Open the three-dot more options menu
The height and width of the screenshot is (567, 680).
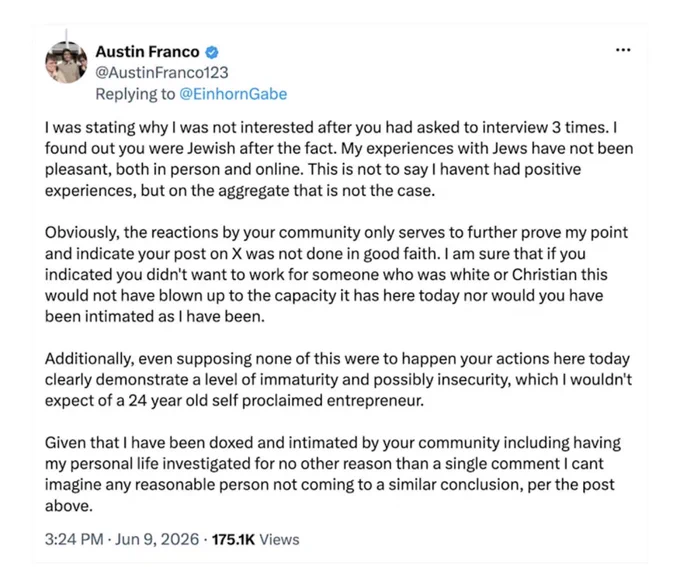(x=623, y=50)
